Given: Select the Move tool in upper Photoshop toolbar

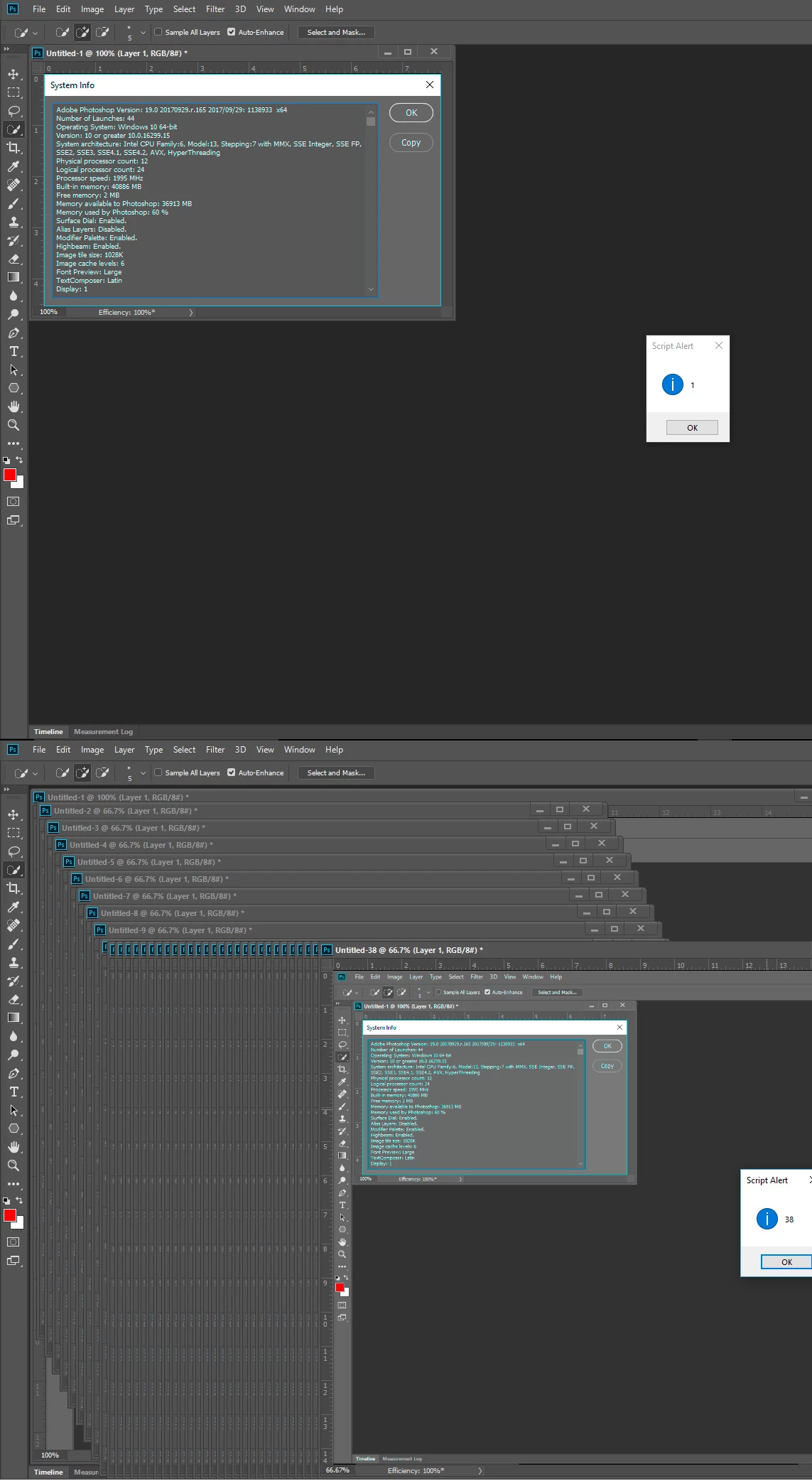Looking at the screenshot, I should click(13, 74).
